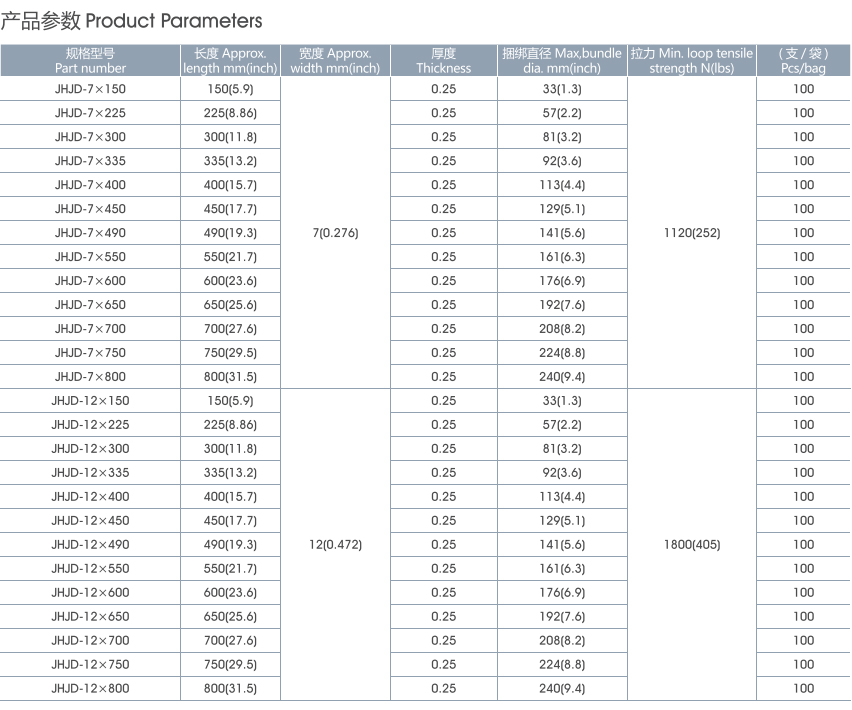Click length cell 335(13.2) for JHJD-7×335
The height and width of the screenshot is (710, 852).
click(x=230, y=161)
